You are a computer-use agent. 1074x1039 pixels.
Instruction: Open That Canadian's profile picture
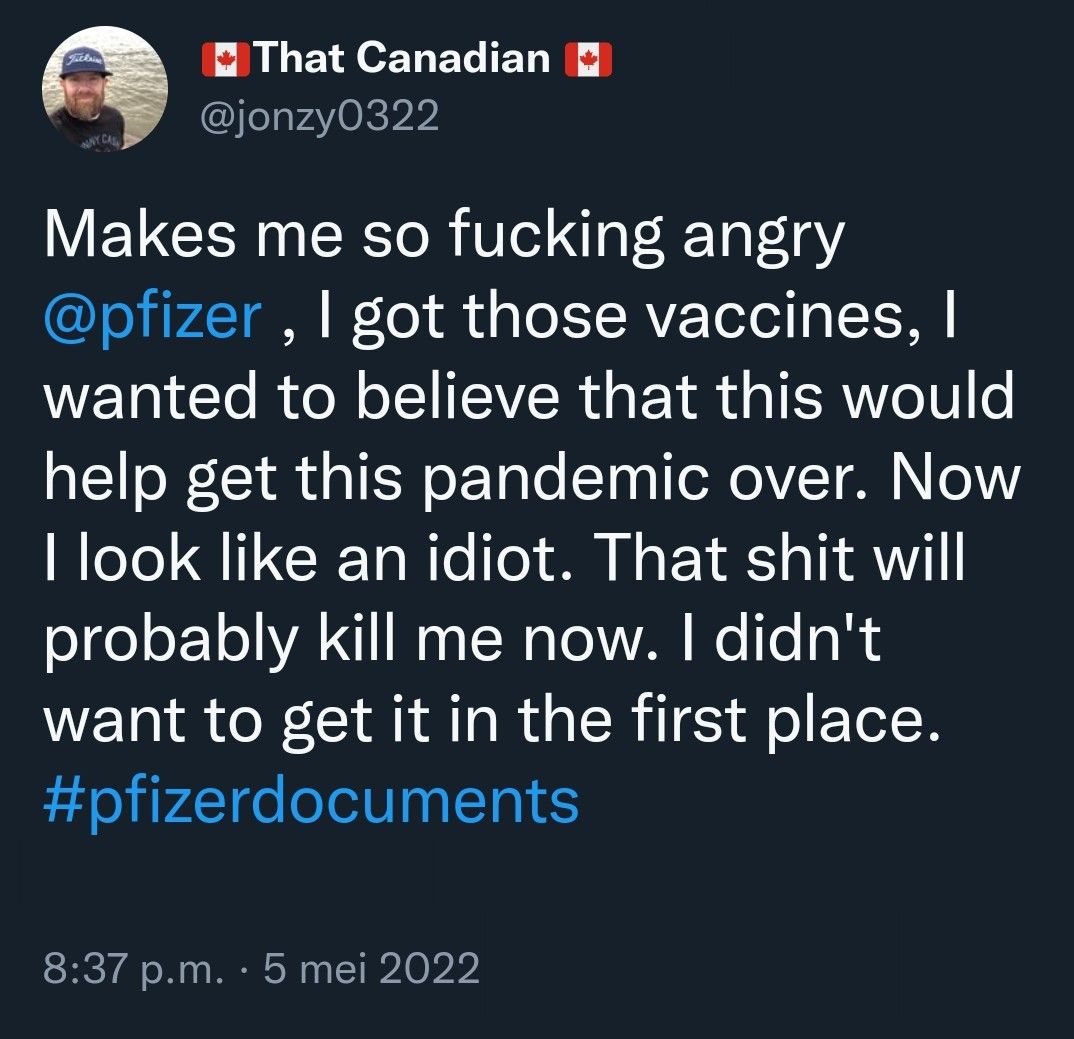tap(104, 88)
